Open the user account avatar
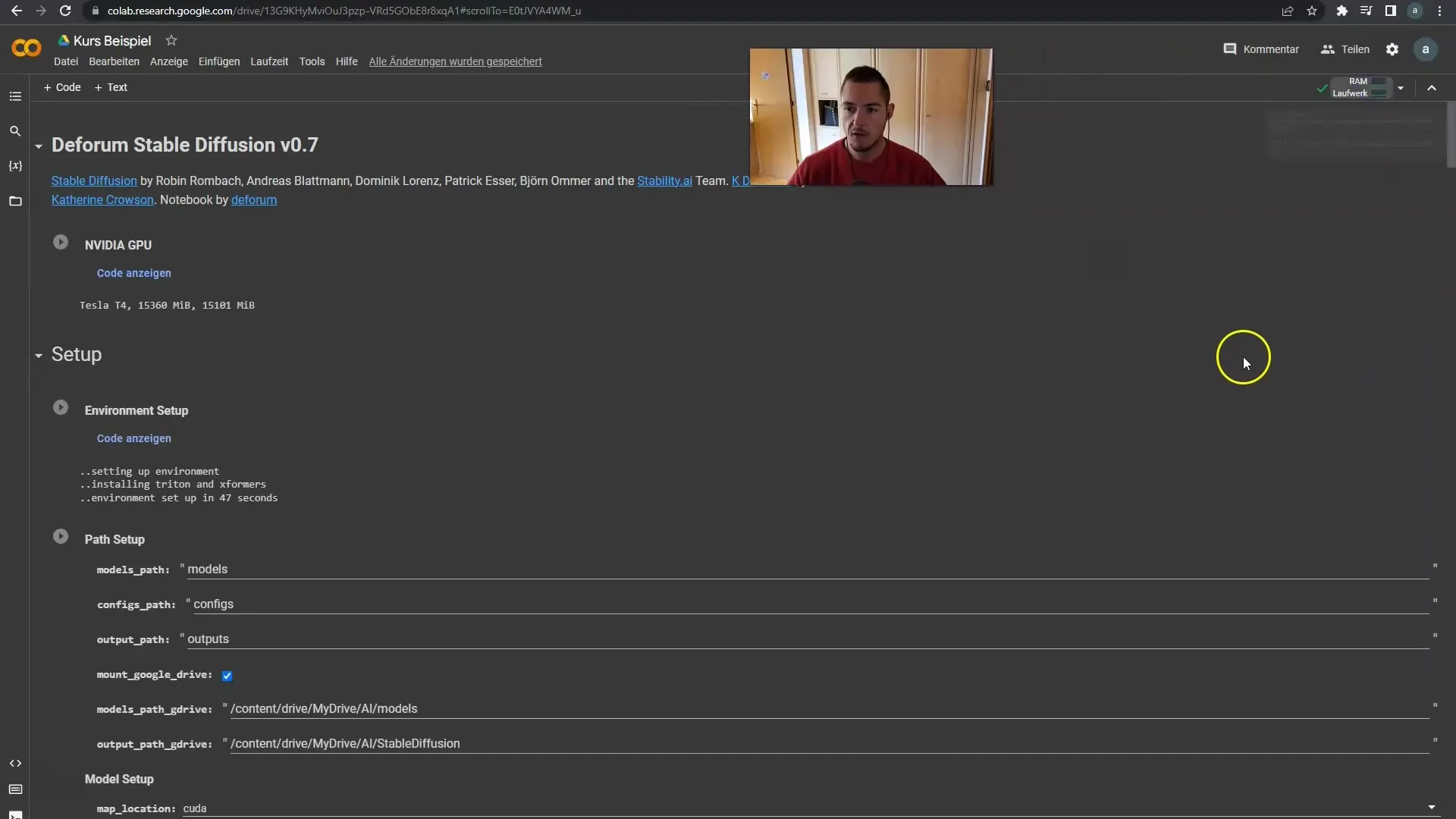The image size is (1456, 819). (x=1426, y=49)
